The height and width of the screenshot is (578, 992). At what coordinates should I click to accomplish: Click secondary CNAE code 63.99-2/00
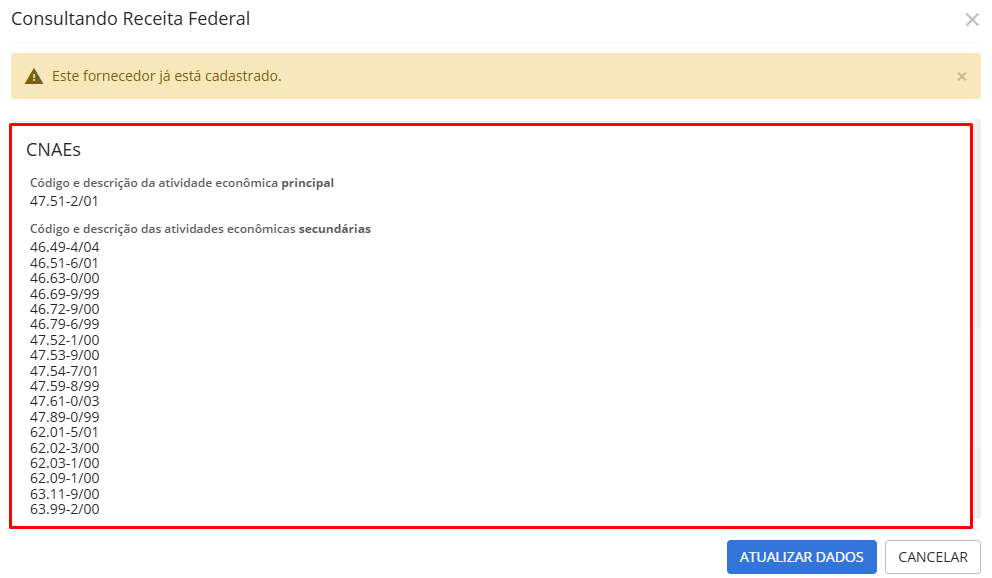[x=65, y=510]
